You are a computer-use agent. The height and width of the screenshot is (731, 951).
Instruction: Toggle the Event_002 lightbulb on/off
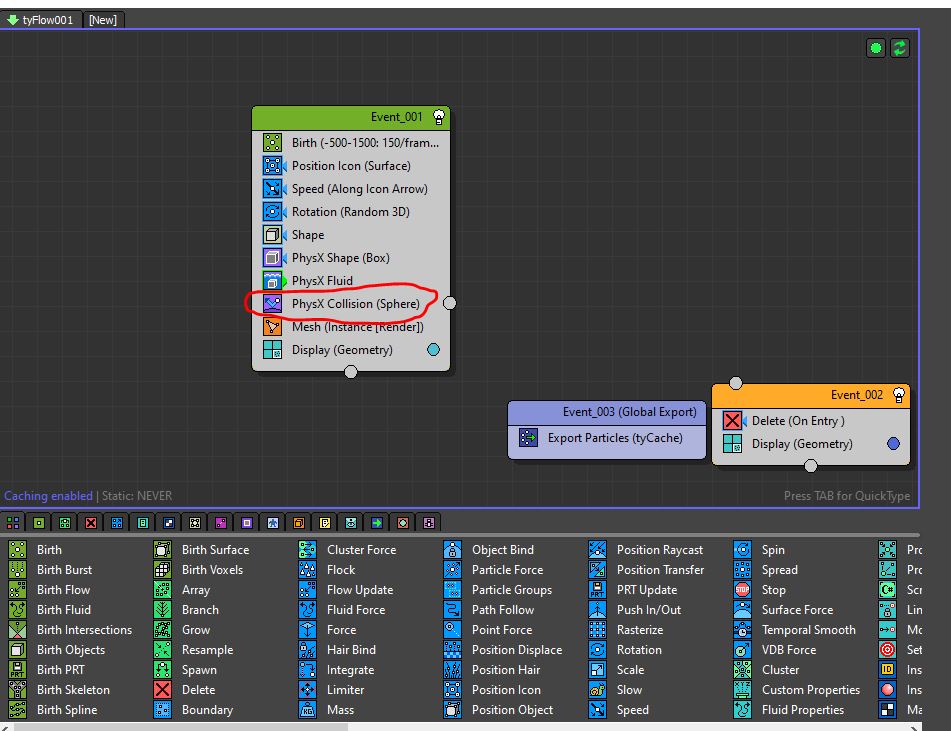[x=898, y=394]
